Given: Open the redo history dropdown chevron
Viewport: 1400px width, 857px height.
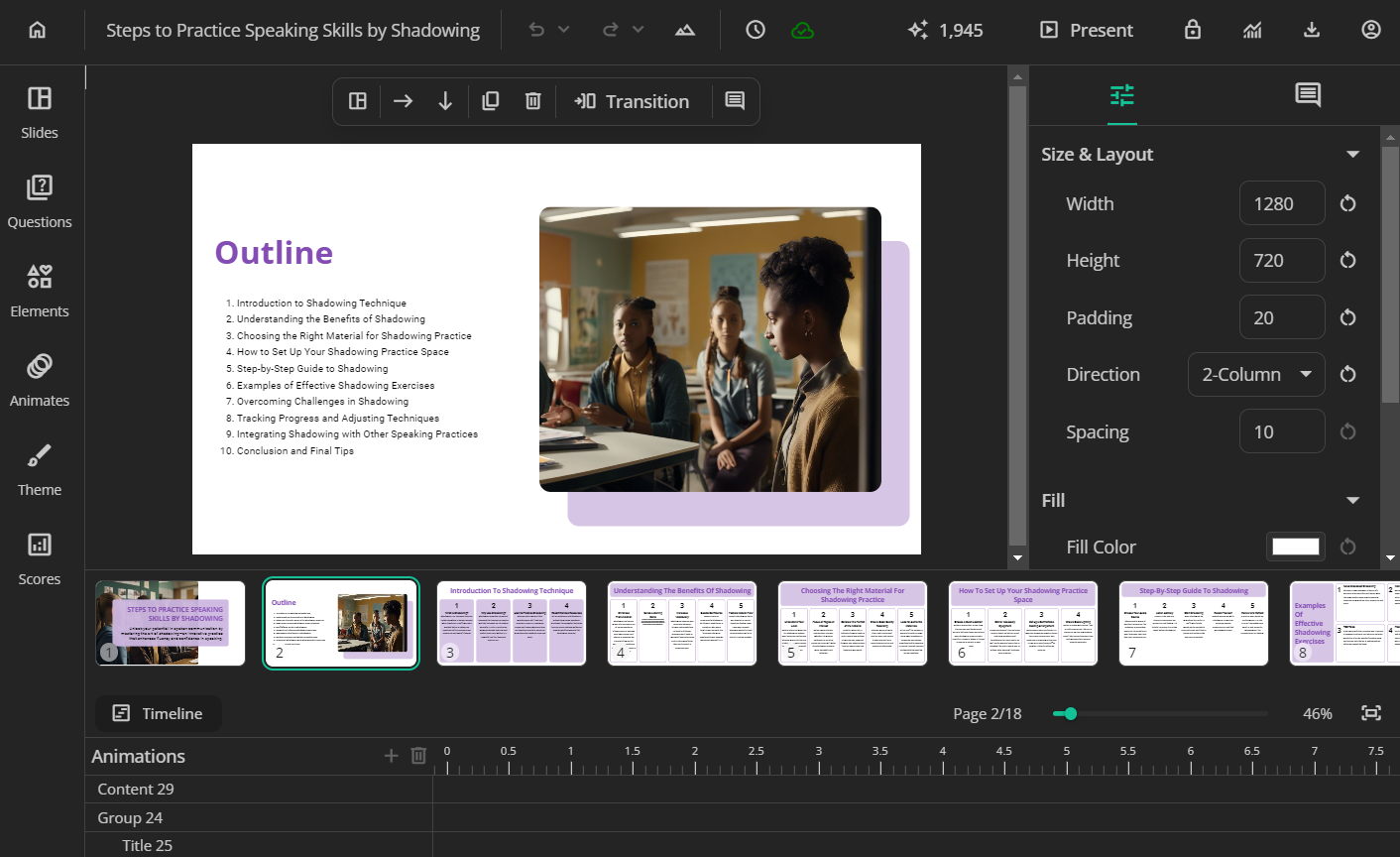Looking at the screenshot, I should (x=639, y=30).
